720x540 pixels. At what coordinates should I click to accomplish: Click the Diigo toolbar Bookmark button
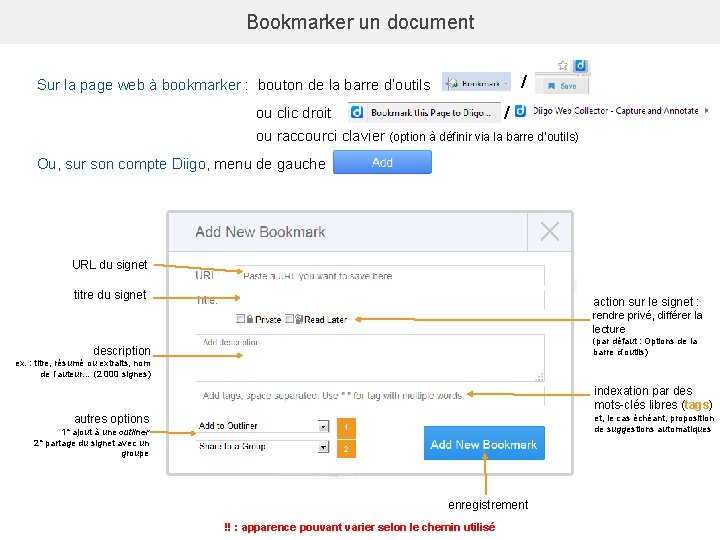(477, 83)
